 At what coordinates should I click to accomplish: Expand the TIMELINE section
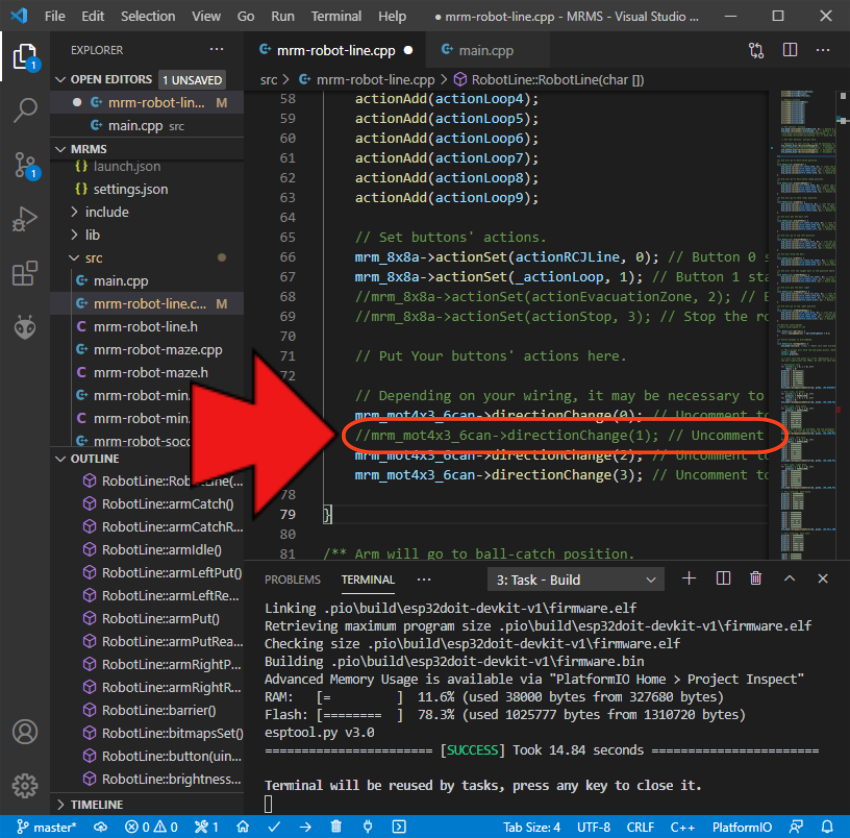point(96,804)
